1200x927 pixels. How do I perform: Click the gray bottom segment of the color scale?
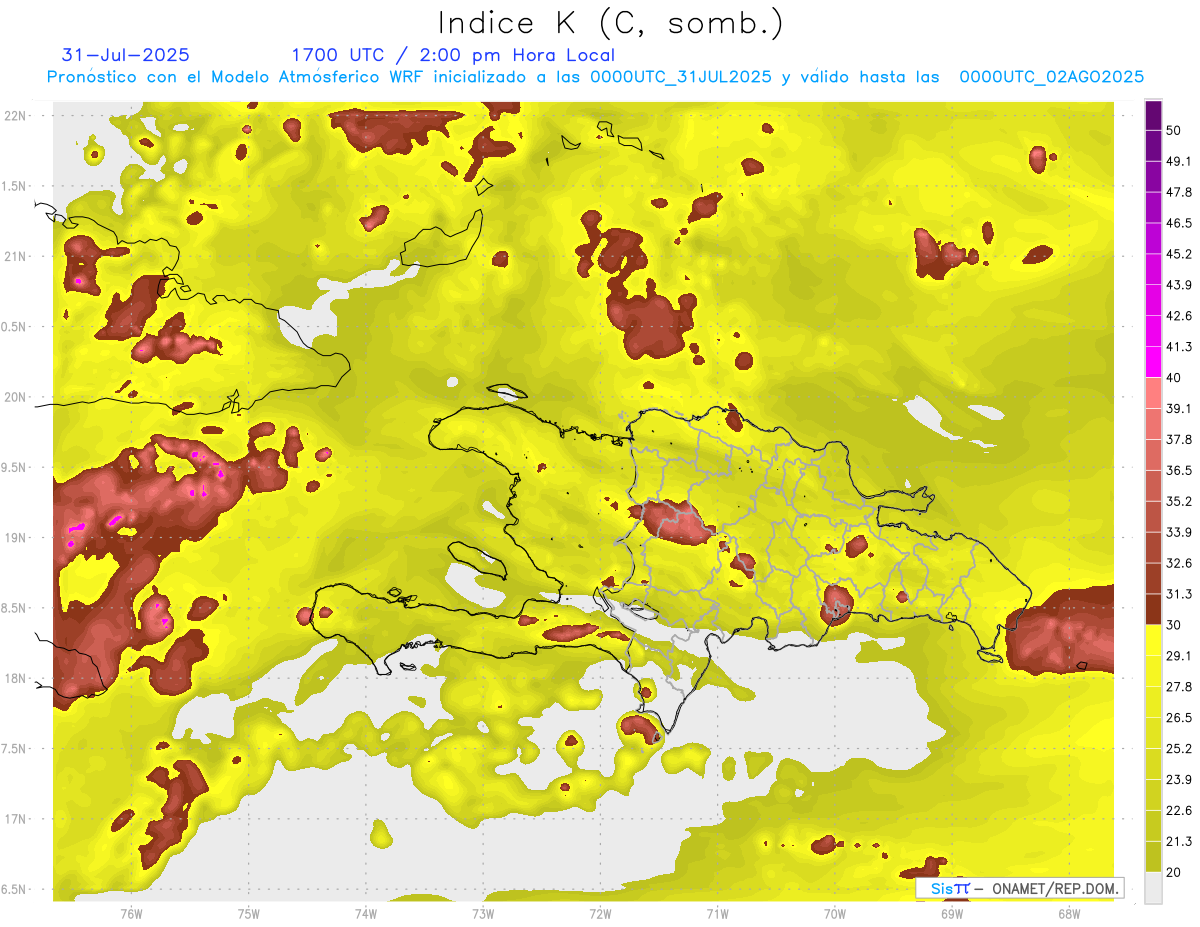click(1153, 887)
